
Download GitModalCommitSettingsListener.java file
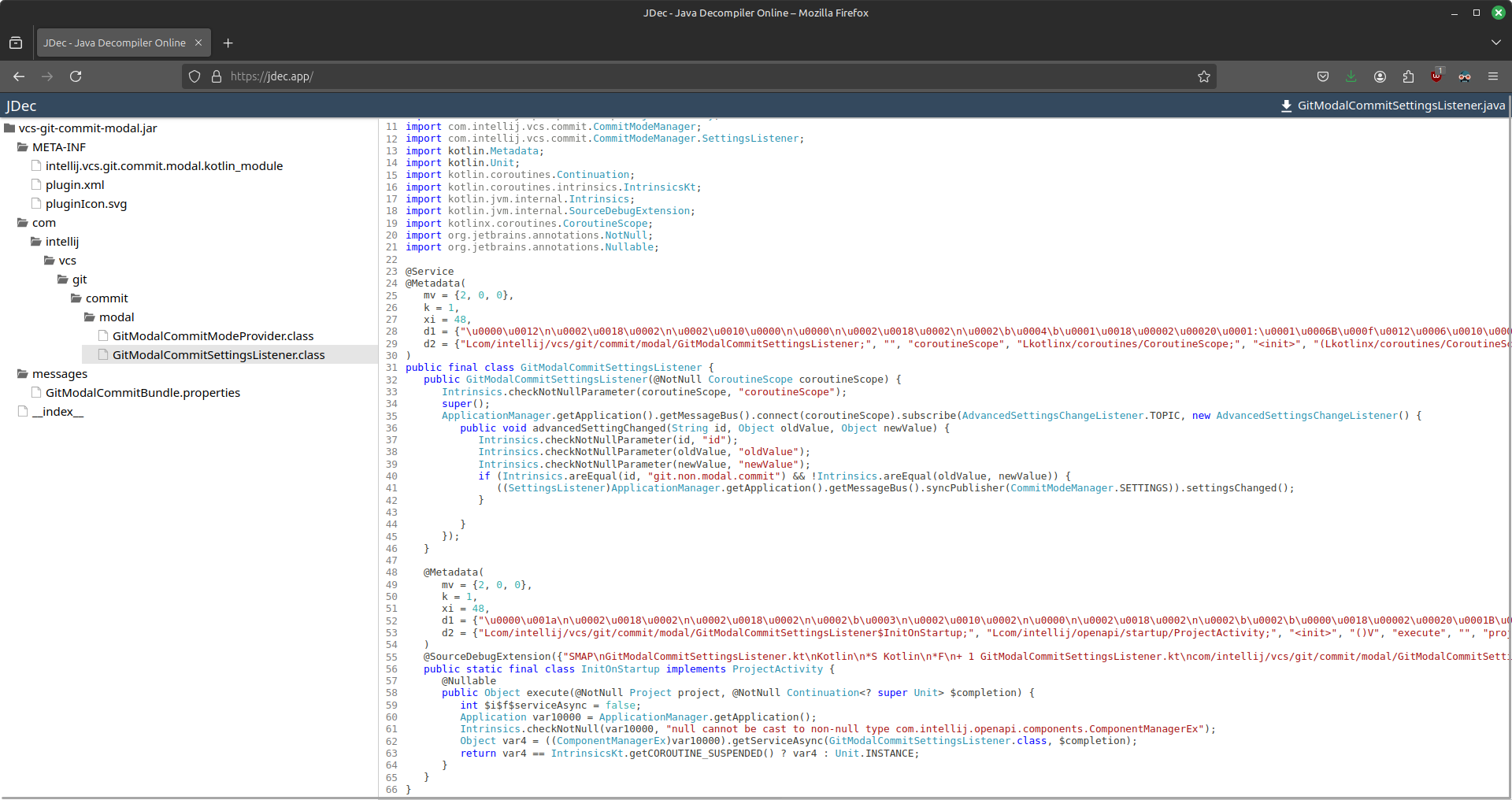click(1392, 106)
